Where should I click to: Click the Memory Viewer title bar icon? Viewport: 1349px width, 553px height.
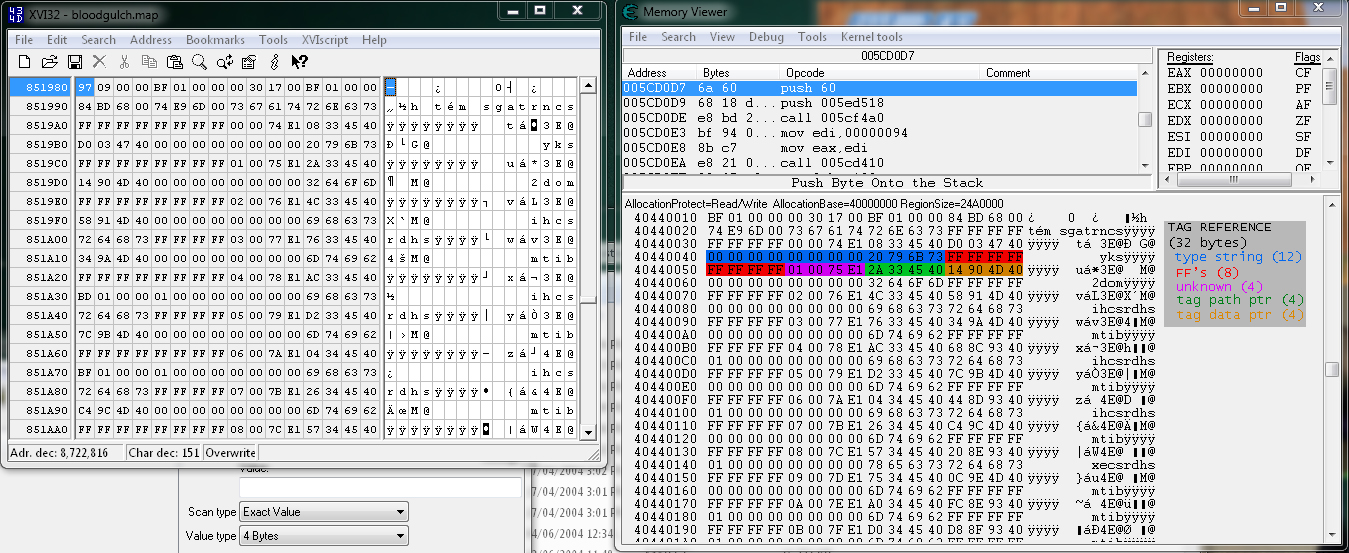point(629,12)
